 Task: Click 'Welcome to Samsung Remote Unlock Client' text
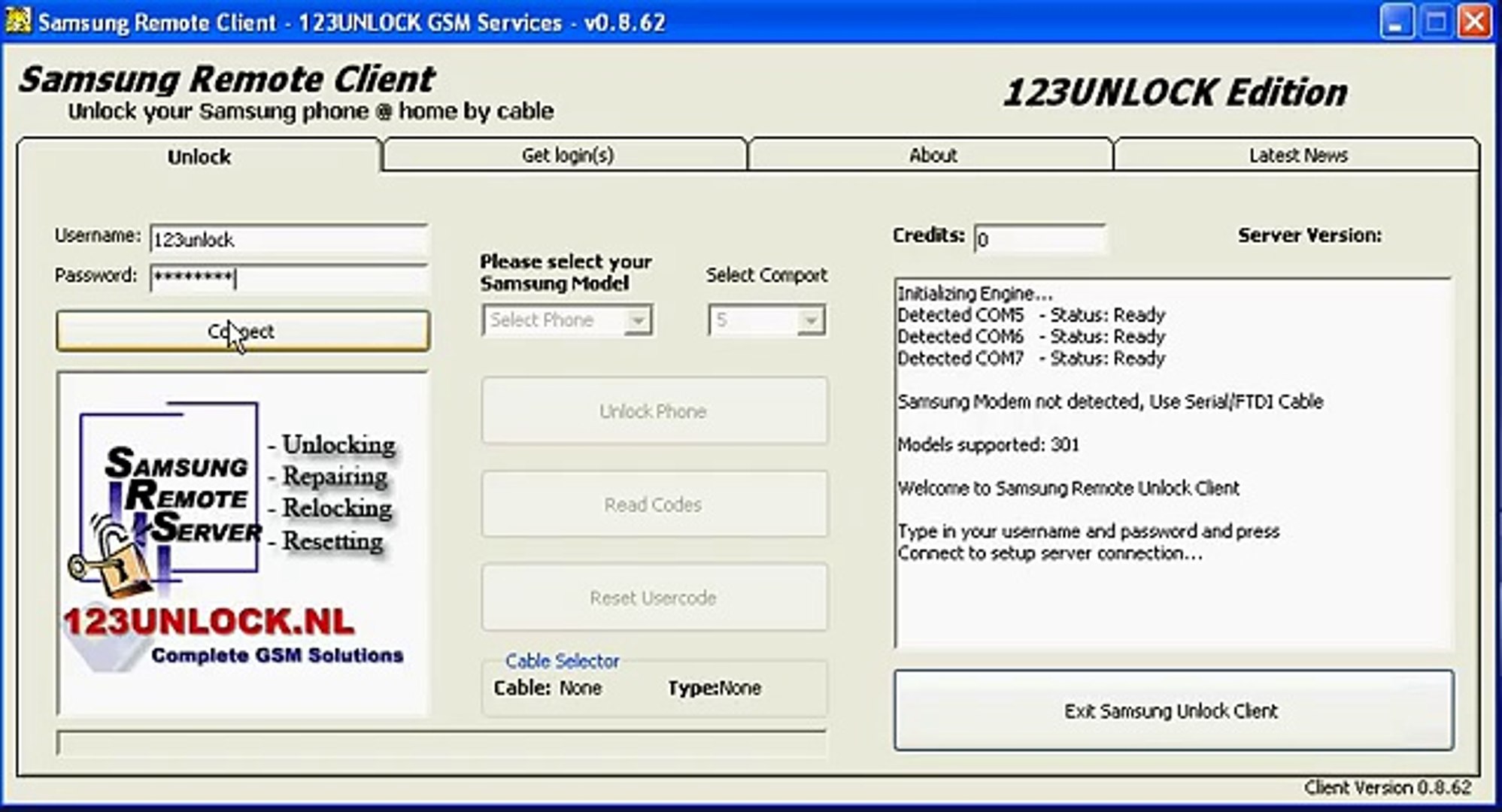[x=1068, y=488]
